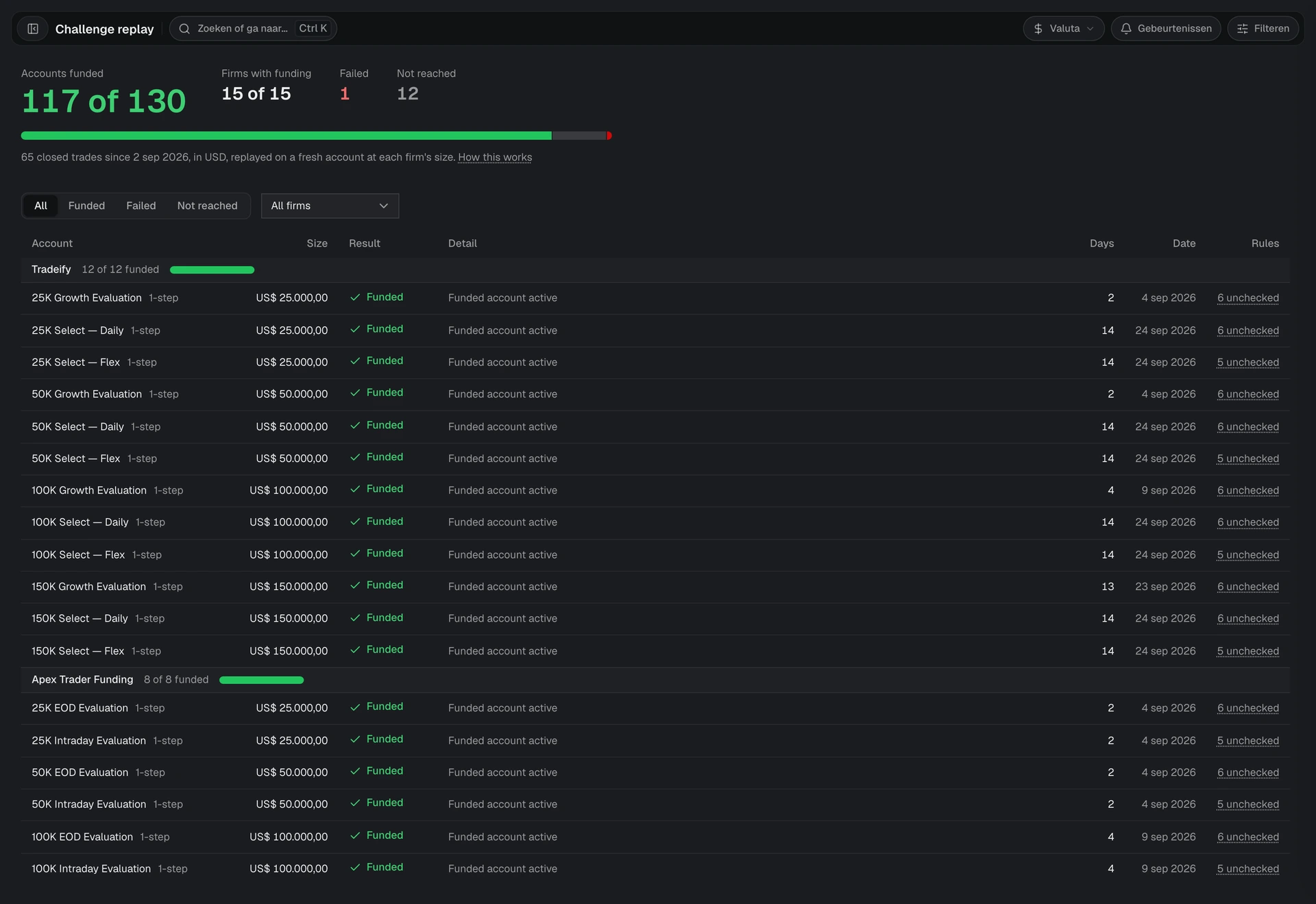This screenshot has width=1316, height=904.
Task: Click the Filteren button
Action: coord(1263,29)
